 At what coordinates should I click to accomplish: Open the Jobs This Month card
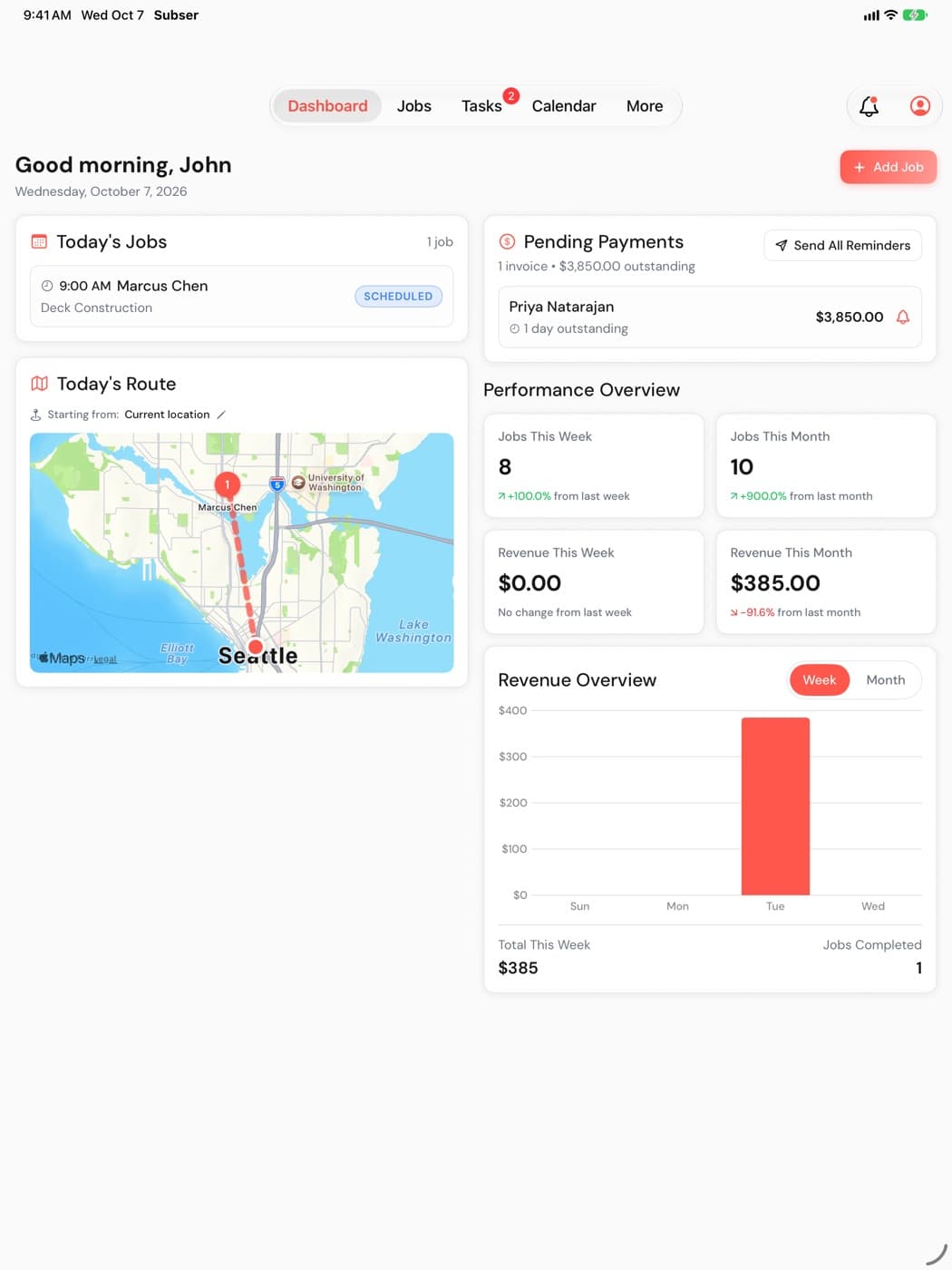pos(826,466)
